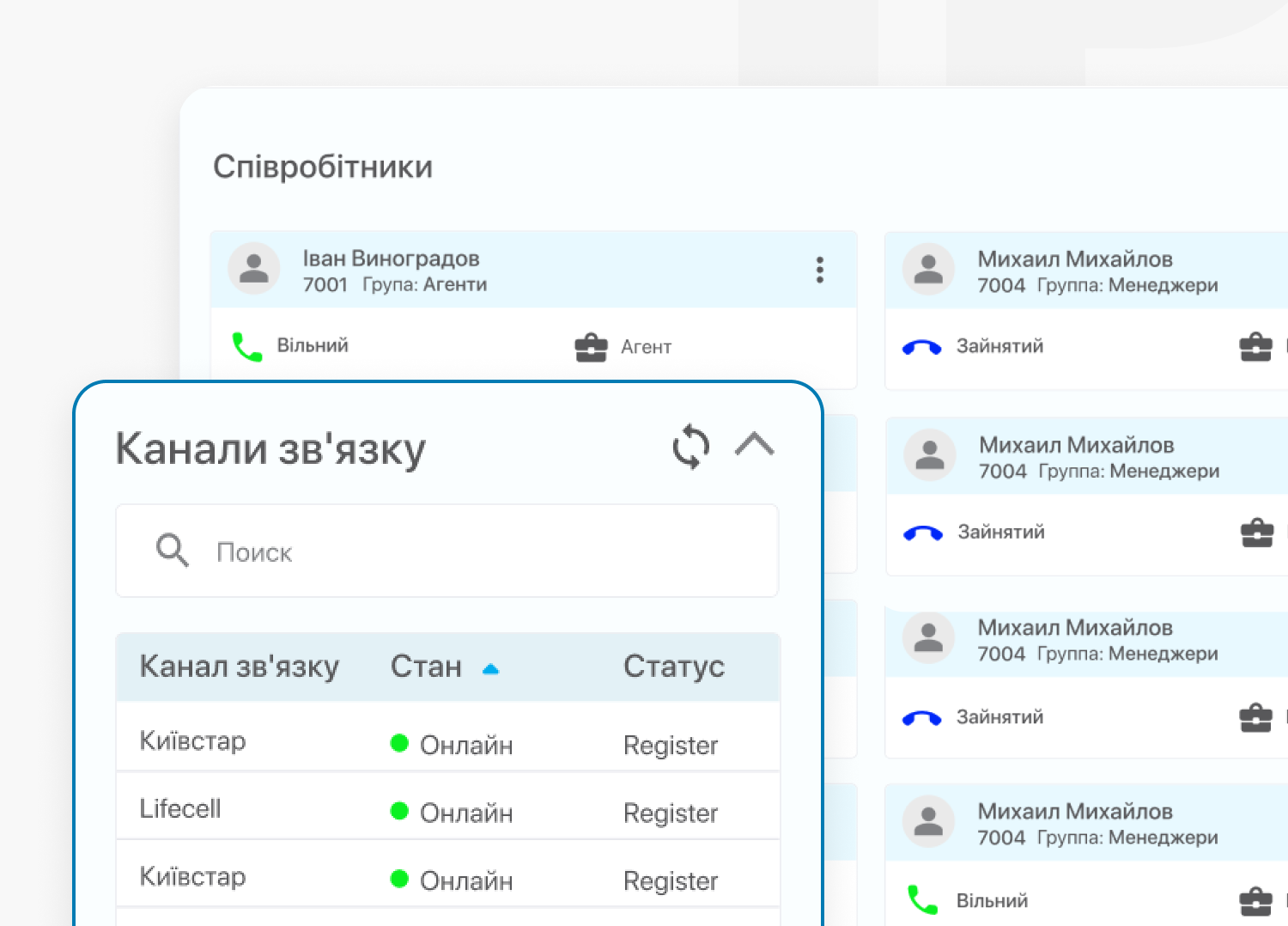Click green phone icon beside Вільний for Іван
Image resolution: width=1288 pixels, height=926 pixels.
pos(247,346)
